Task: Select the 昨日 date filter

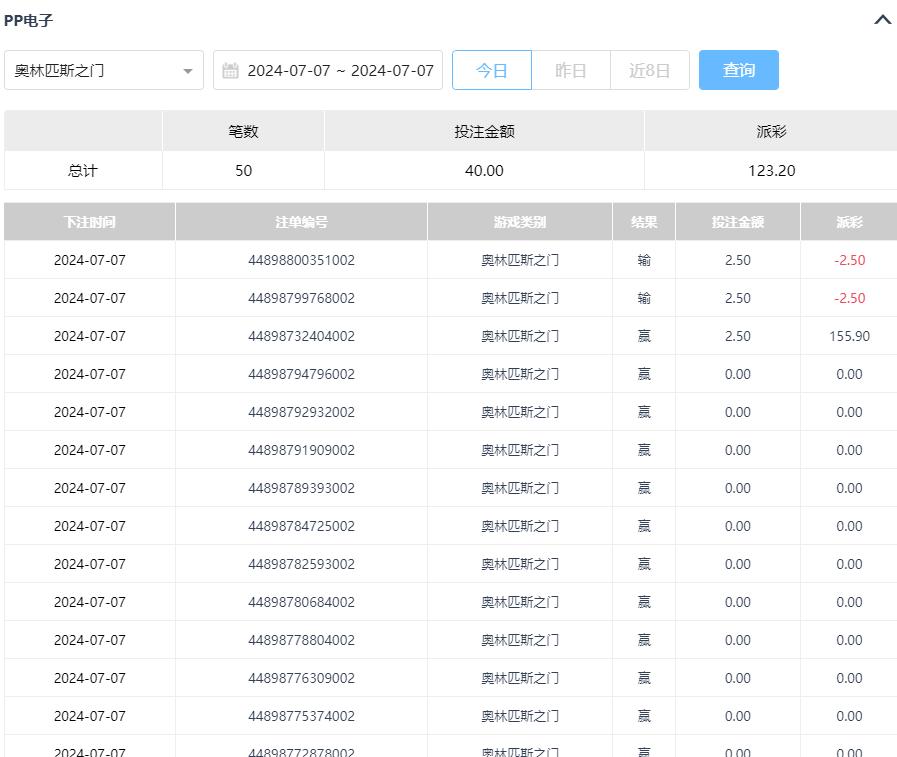Action: [x=570, y=71]
